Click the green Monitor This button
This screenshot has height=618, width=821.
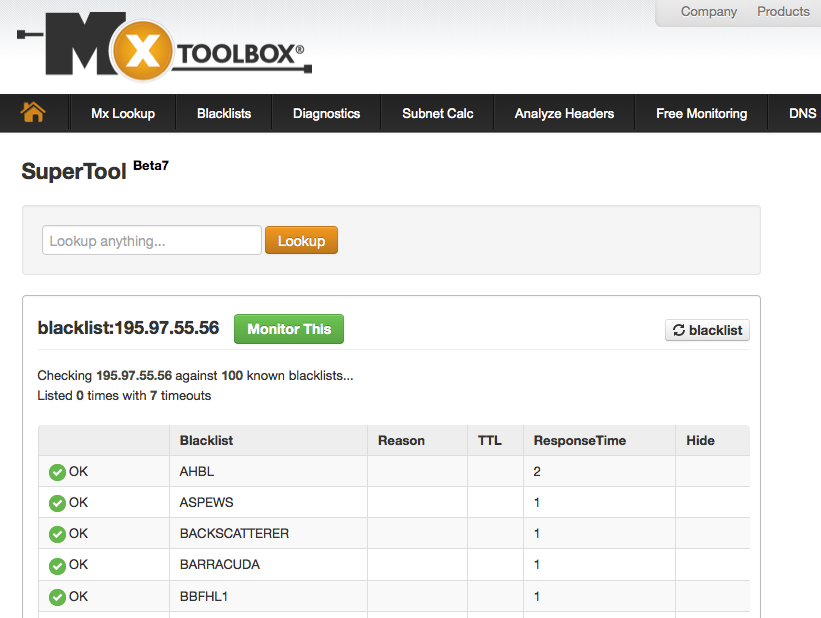(289, 329)
